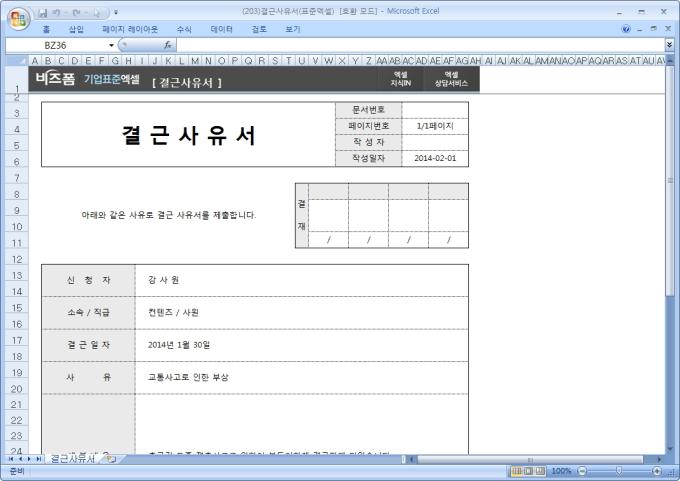Switch to the 페이지 레이아웃 tab
The height and width of the screenshot is (481, 680).
click(x=130, y=29)
